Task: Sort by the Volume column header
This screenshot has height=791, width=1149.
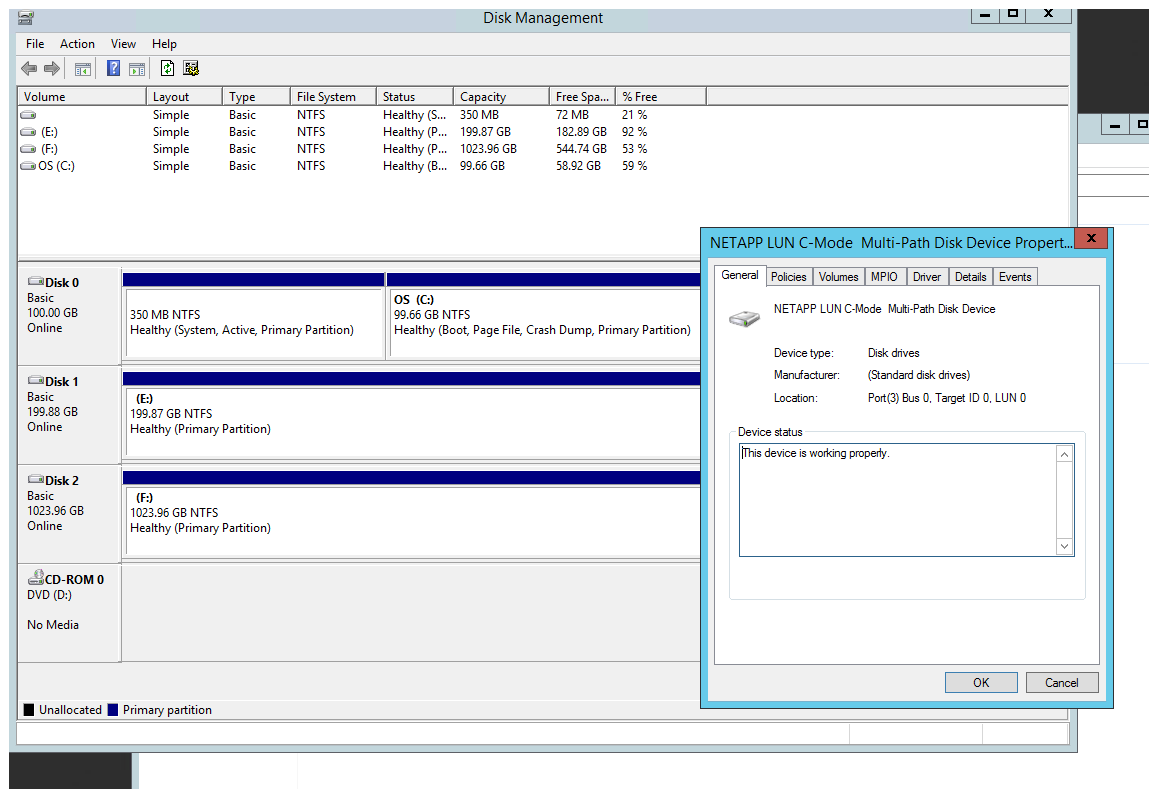Action: [81, 97]
